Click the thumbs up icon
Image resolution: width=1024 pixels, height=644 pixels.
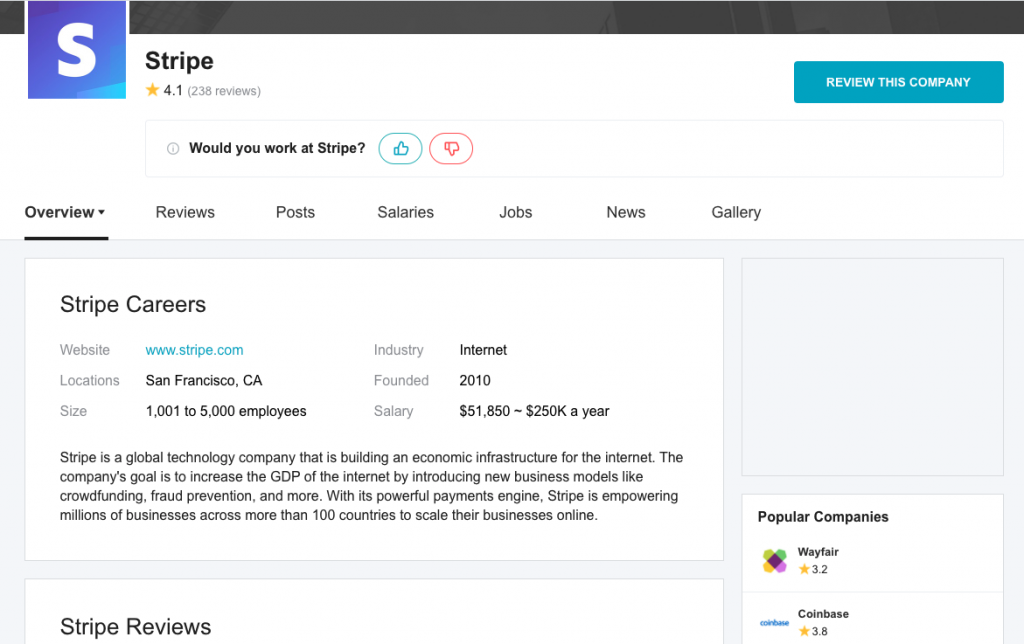401,149
